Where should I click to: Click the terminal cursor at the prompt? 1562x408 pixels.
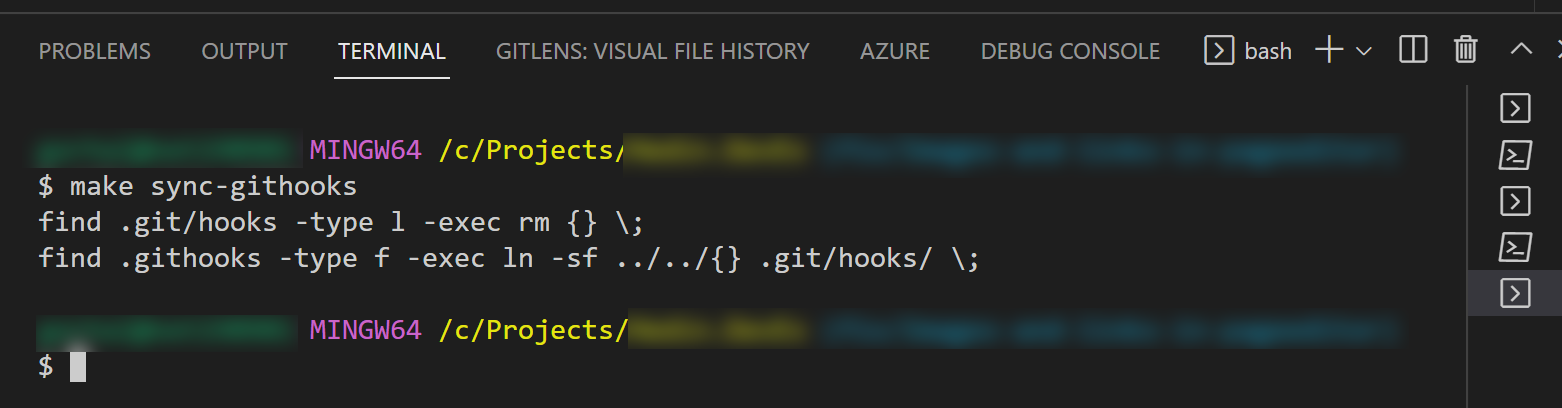pyautogui.click(x=78, y=367)
